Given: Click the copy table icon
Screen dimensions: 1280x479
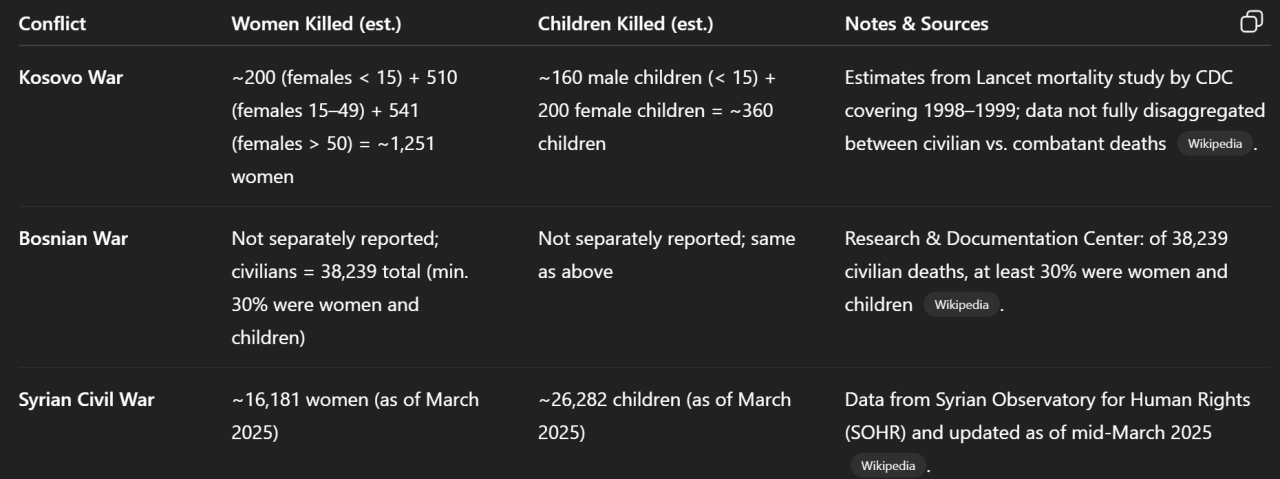Looking at the screenshot, I should point(1251,23).
